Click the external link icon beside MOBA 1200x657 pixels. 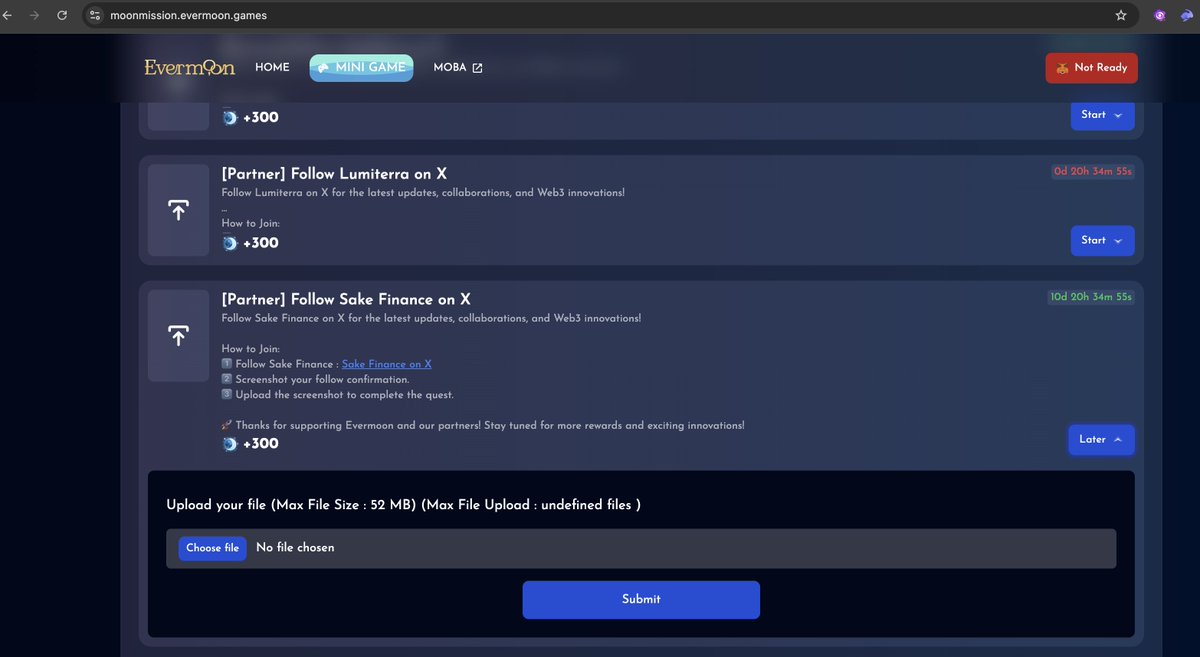point(477,68)
